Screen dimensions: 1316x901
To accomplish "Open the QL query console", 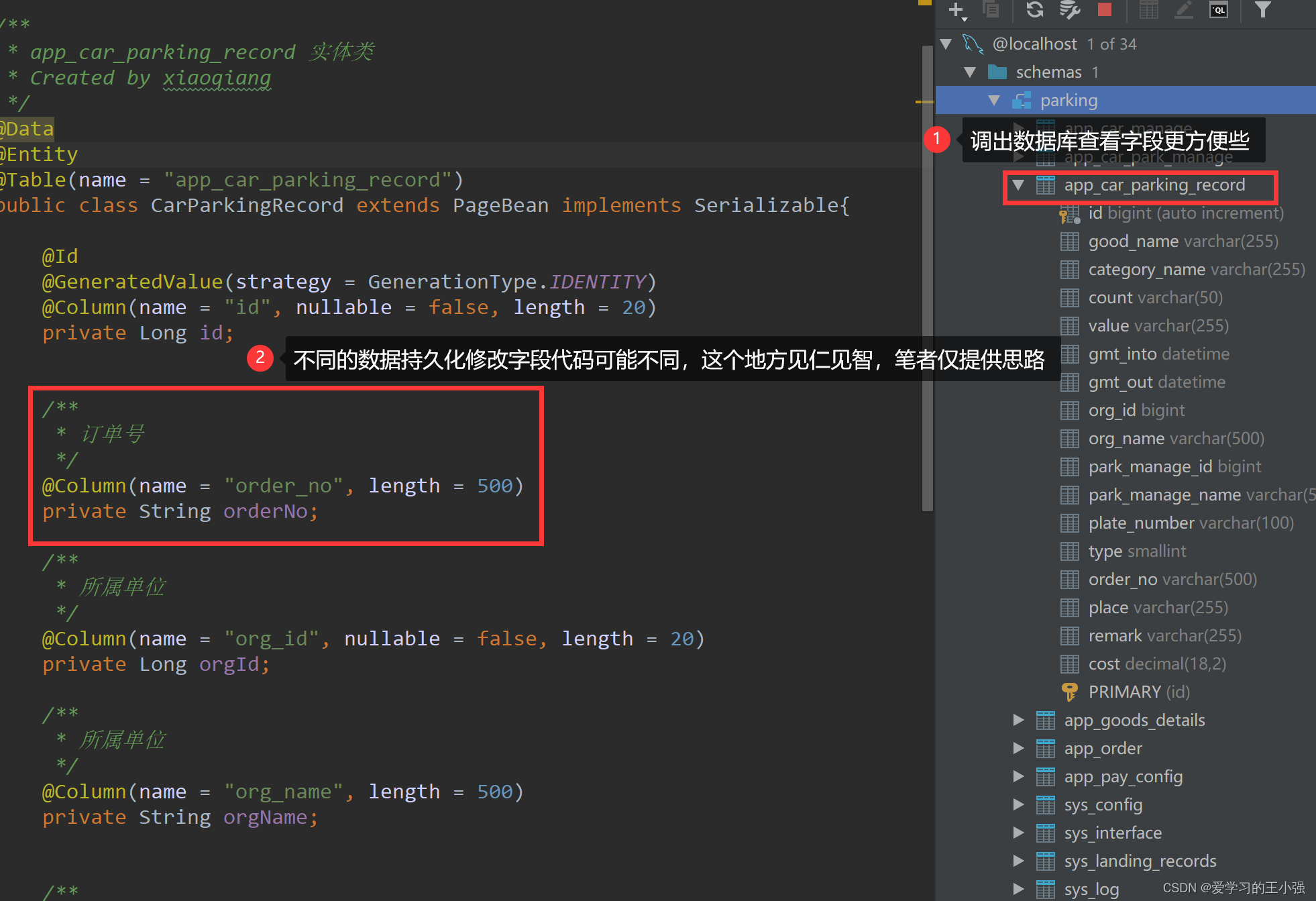I will click(1219, 9).
